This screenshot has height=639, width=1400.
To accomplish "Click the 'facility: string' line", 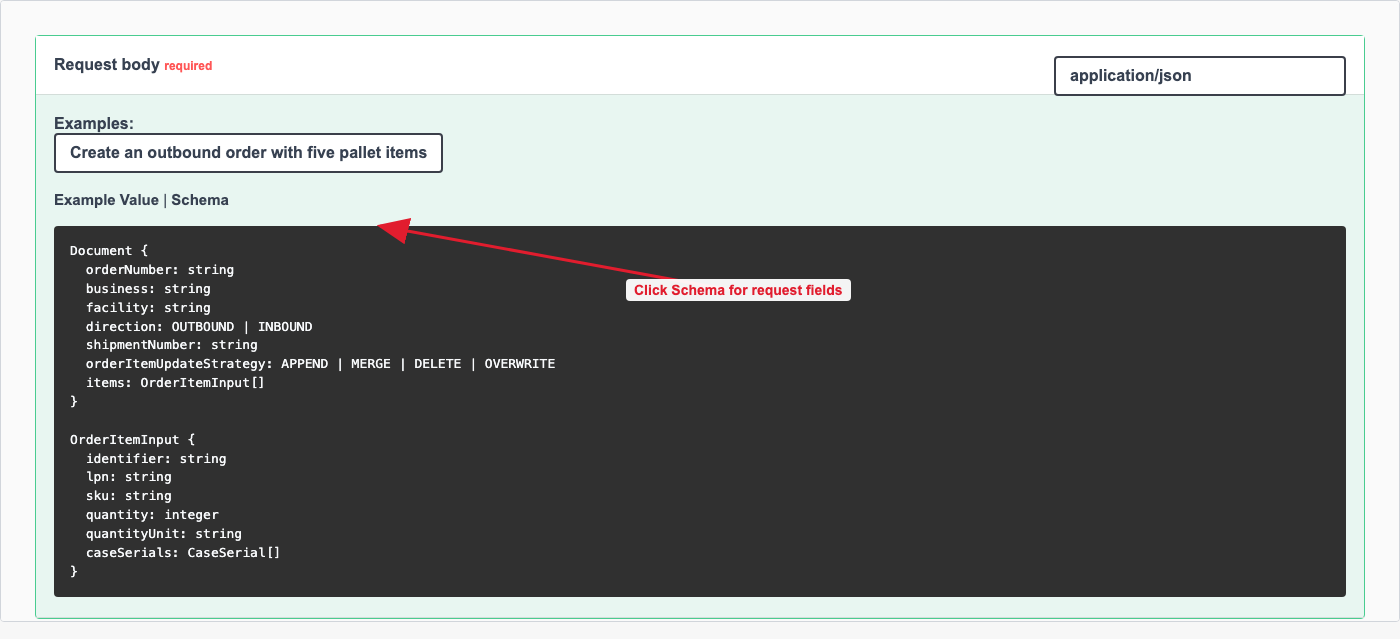I will (148, 308).
